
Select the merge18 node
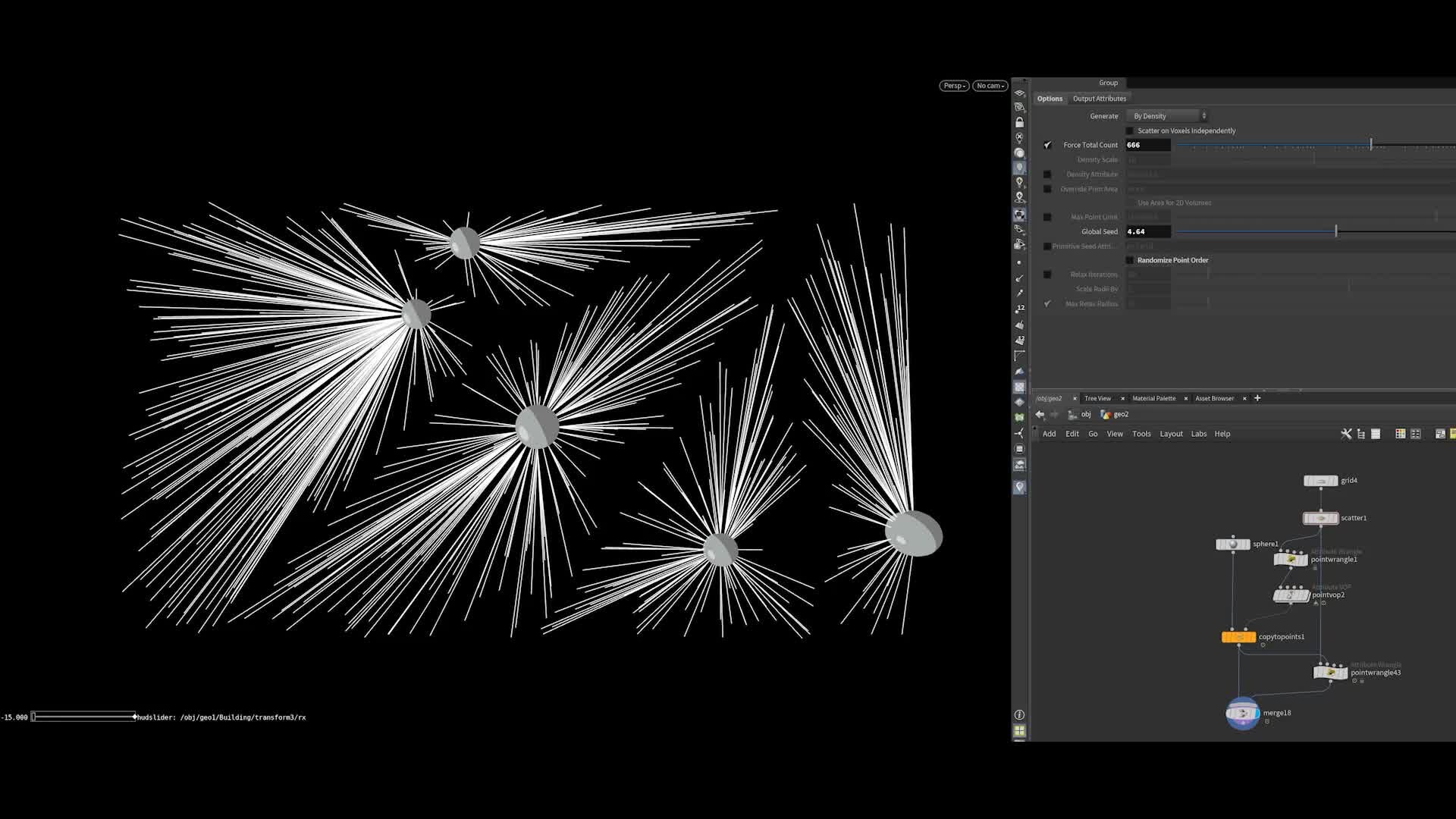click(1242, 713)
